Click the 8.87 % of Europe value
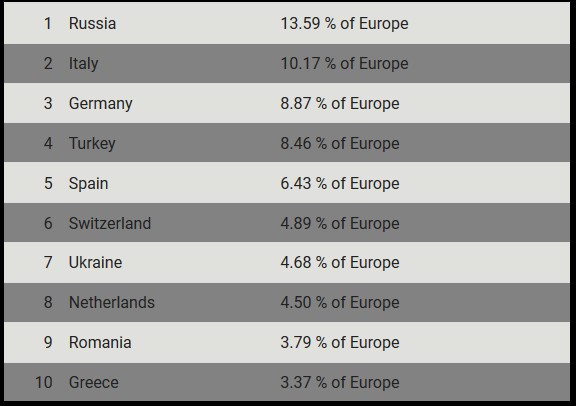 (340, 104)
